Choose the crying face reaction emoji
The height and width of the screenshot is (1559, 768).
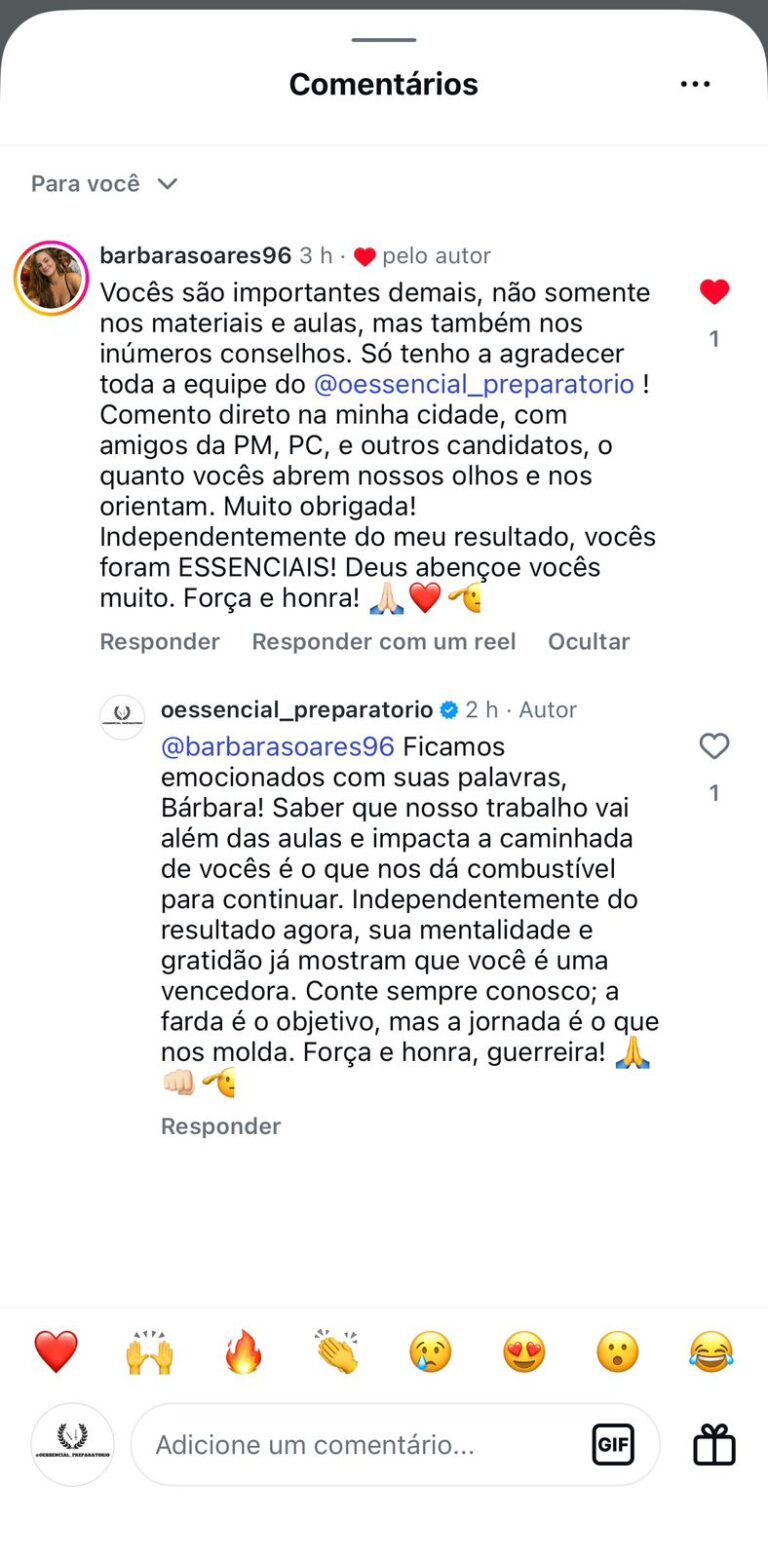(430, 1352)
